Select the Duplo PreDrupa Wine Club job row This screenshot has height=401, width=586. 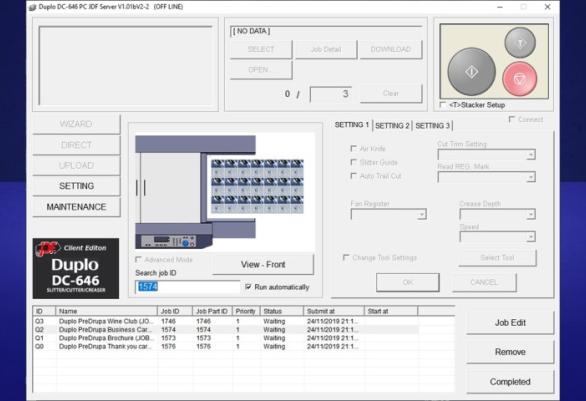coord(225,321)
